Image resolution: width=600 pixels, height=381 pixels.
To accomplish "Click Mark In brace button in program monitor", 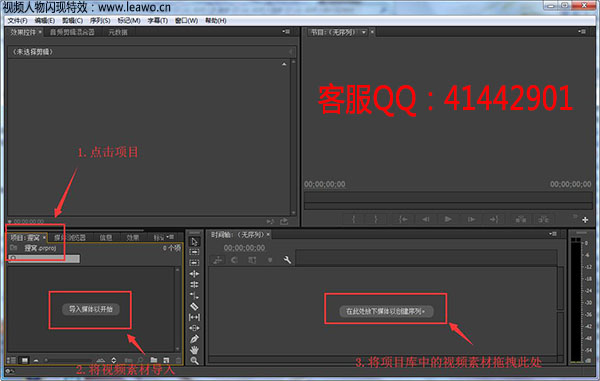I will [354, 219].
